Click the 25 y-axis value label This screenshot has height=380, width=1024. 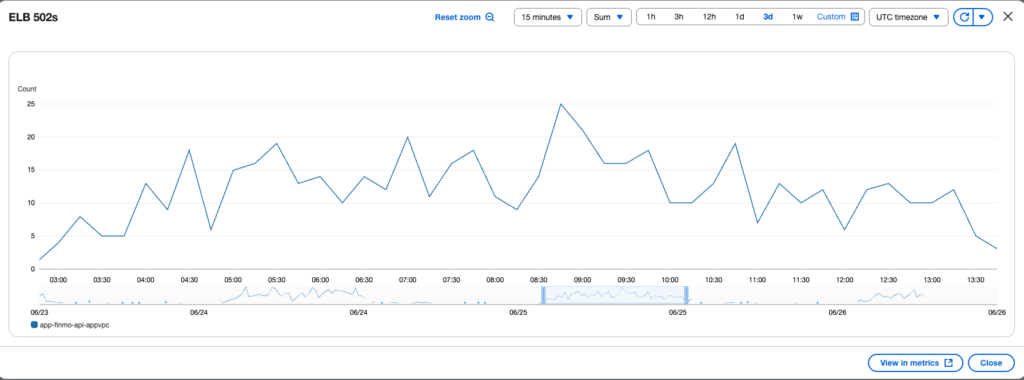point(31,104)
